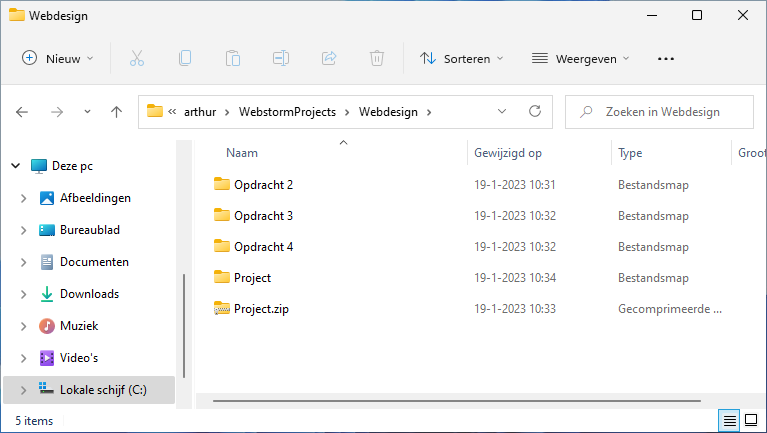Click the Cut scissors icon
Viewport: 767px width, 433px height.
coord(137,59)
